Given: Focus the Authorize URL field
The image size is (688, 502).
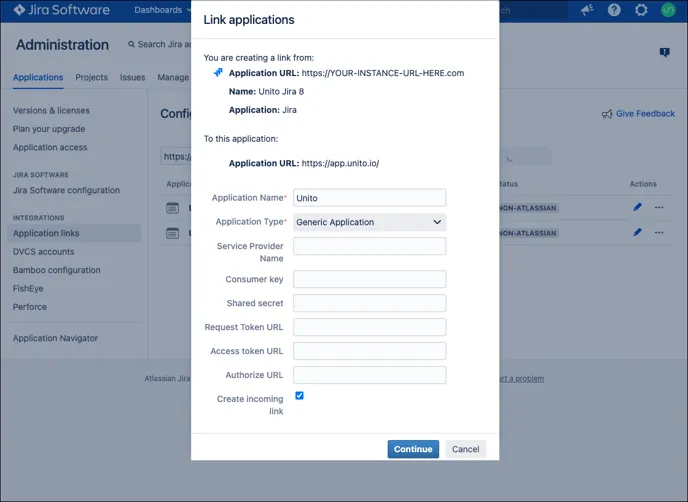Looking at the screenshot, I should tap(369, 375).
